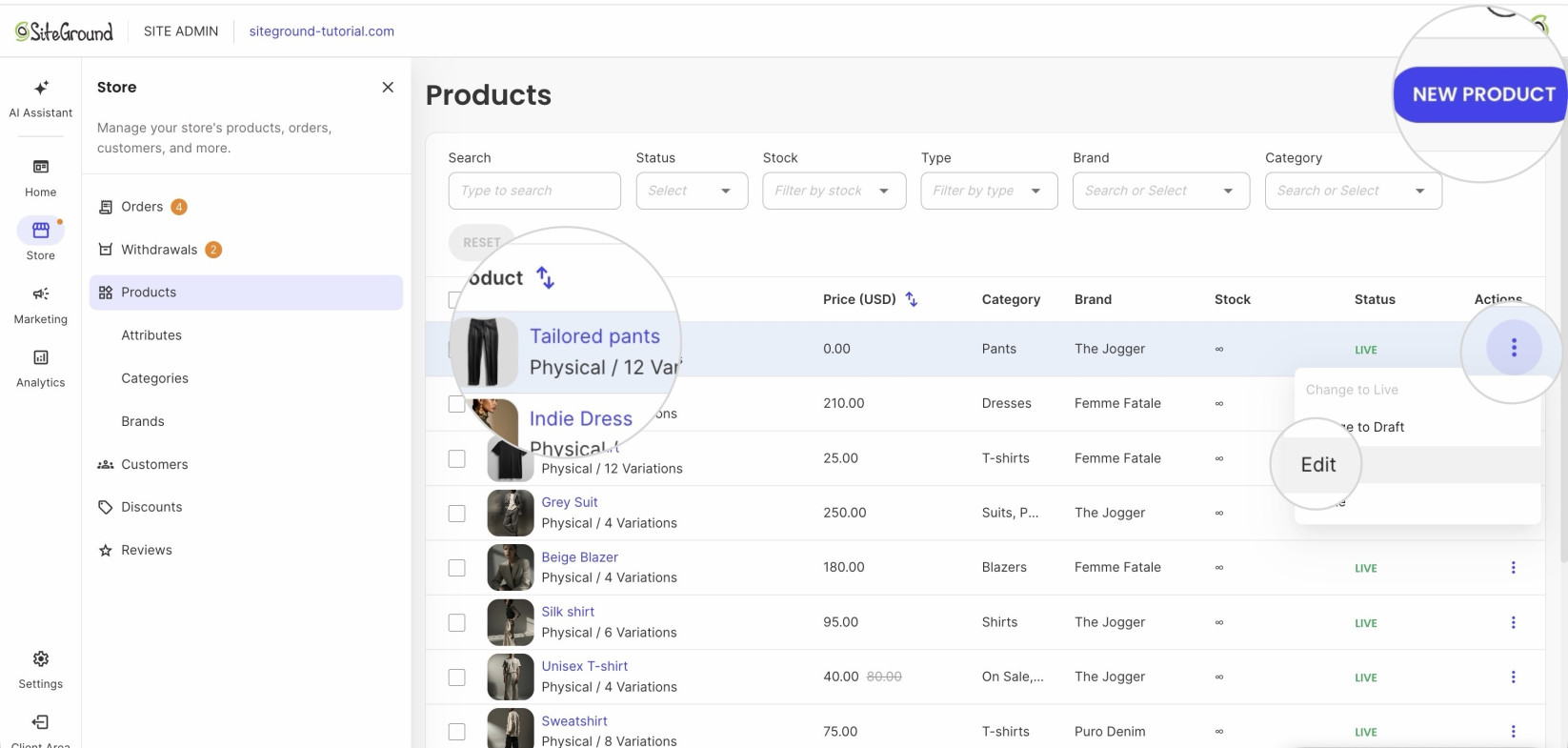Viewport: 1568px width, 748px height.
Task: Open the actions menu for Unisex T-shirt
Action: click(1513, 677)
